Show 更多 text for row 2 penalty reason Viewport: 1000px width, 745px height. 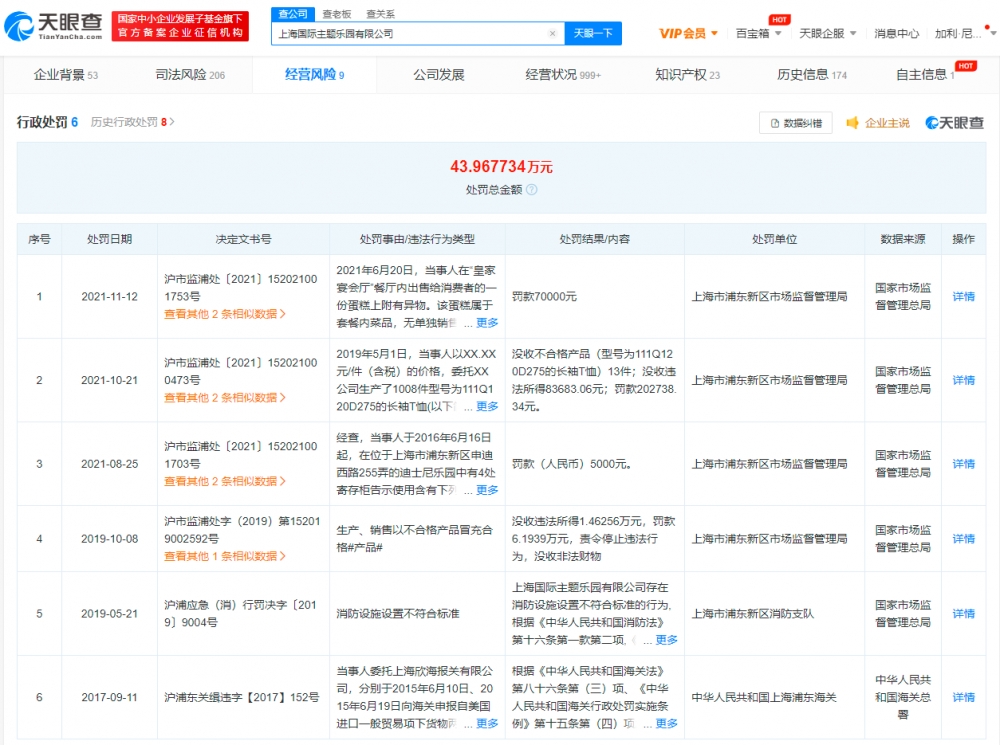(487, 406)
